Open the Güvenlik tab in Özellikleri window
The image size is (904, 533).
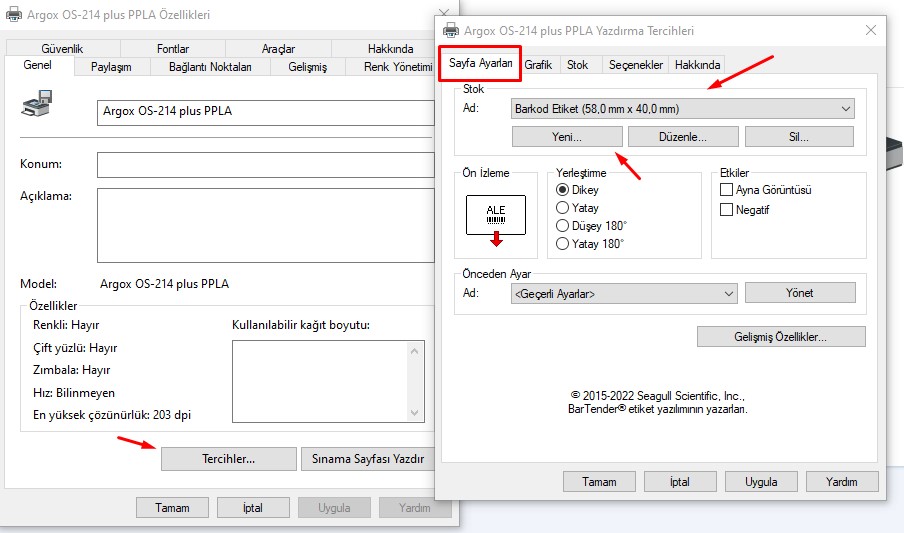pyautogui.click(x=62, y=49)
